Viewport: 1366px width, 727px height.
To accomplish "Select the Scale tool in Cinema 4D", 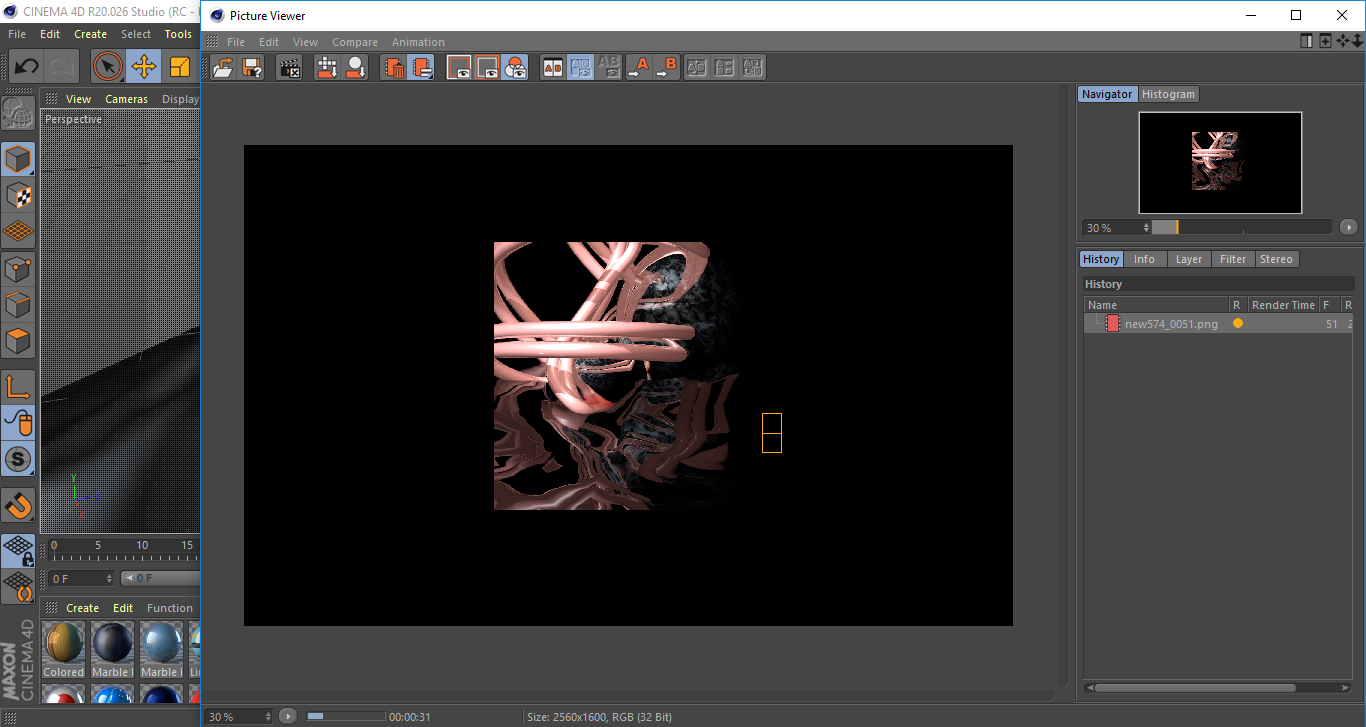I will (179, 67).
